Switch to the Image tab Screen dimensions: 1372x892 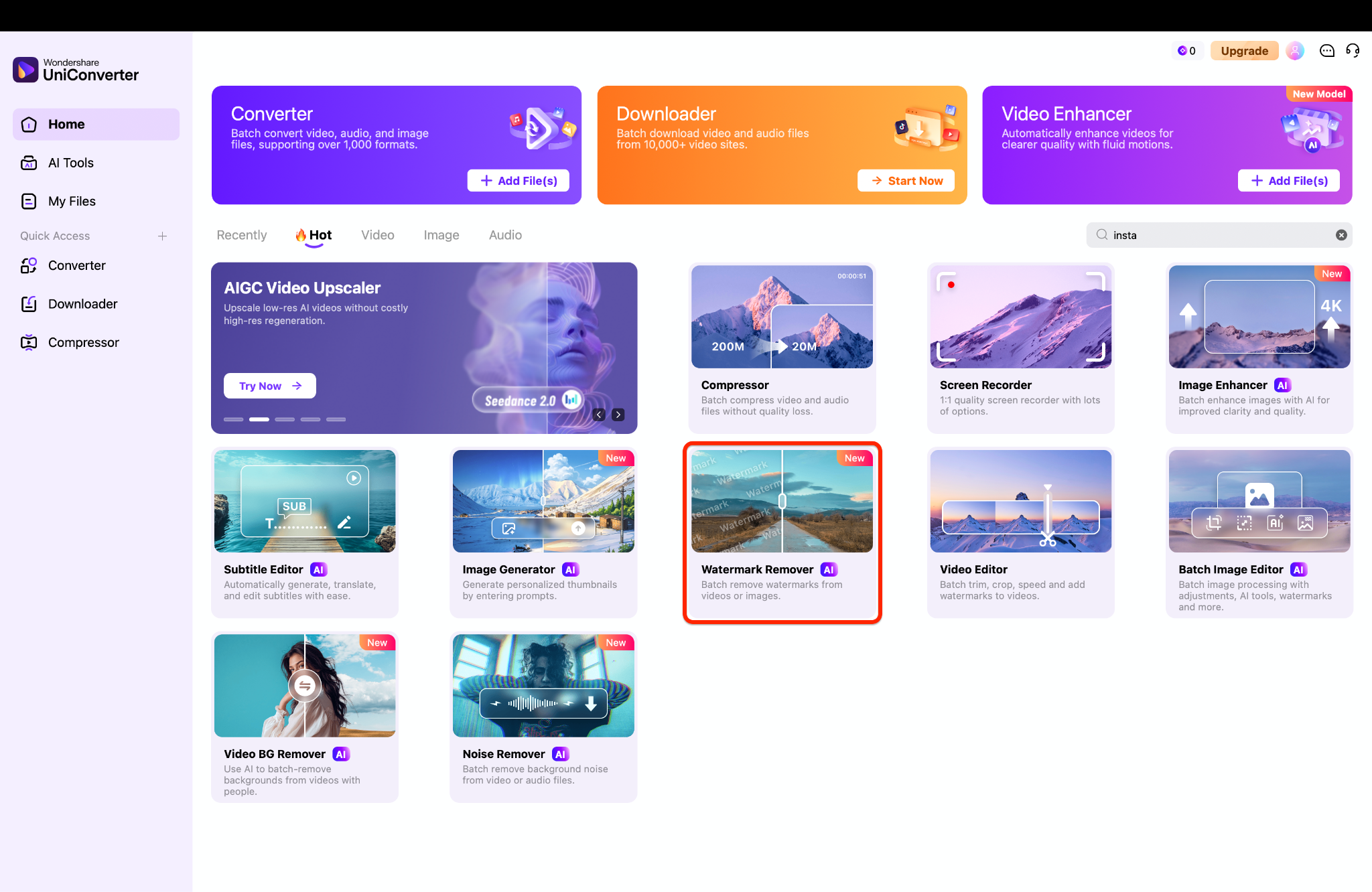(441, 235)
